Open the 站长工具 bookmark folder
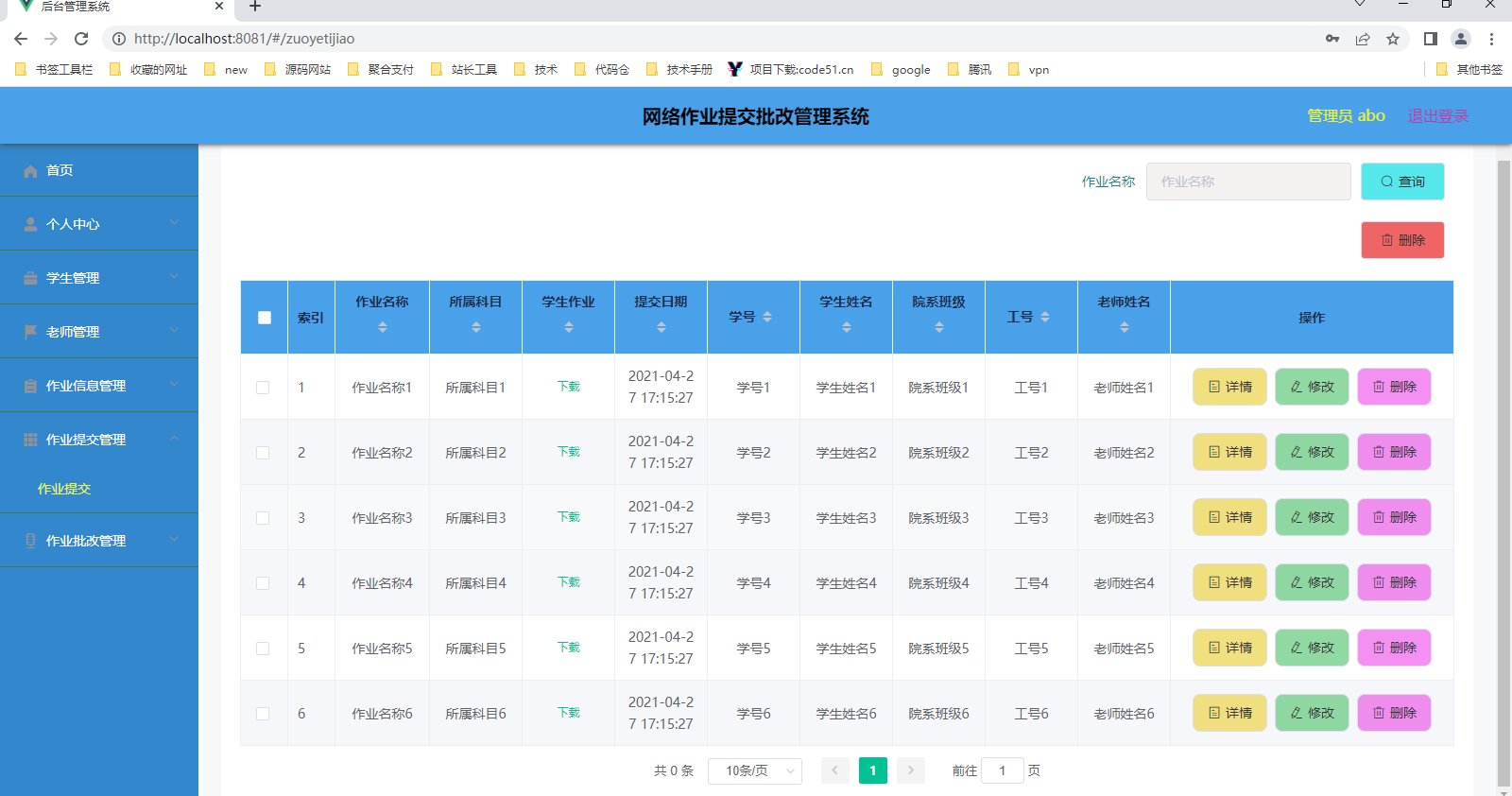Image resolution: width=1512 pixels, height=796 pixels. pyautogui.click(x=464, y=69)
